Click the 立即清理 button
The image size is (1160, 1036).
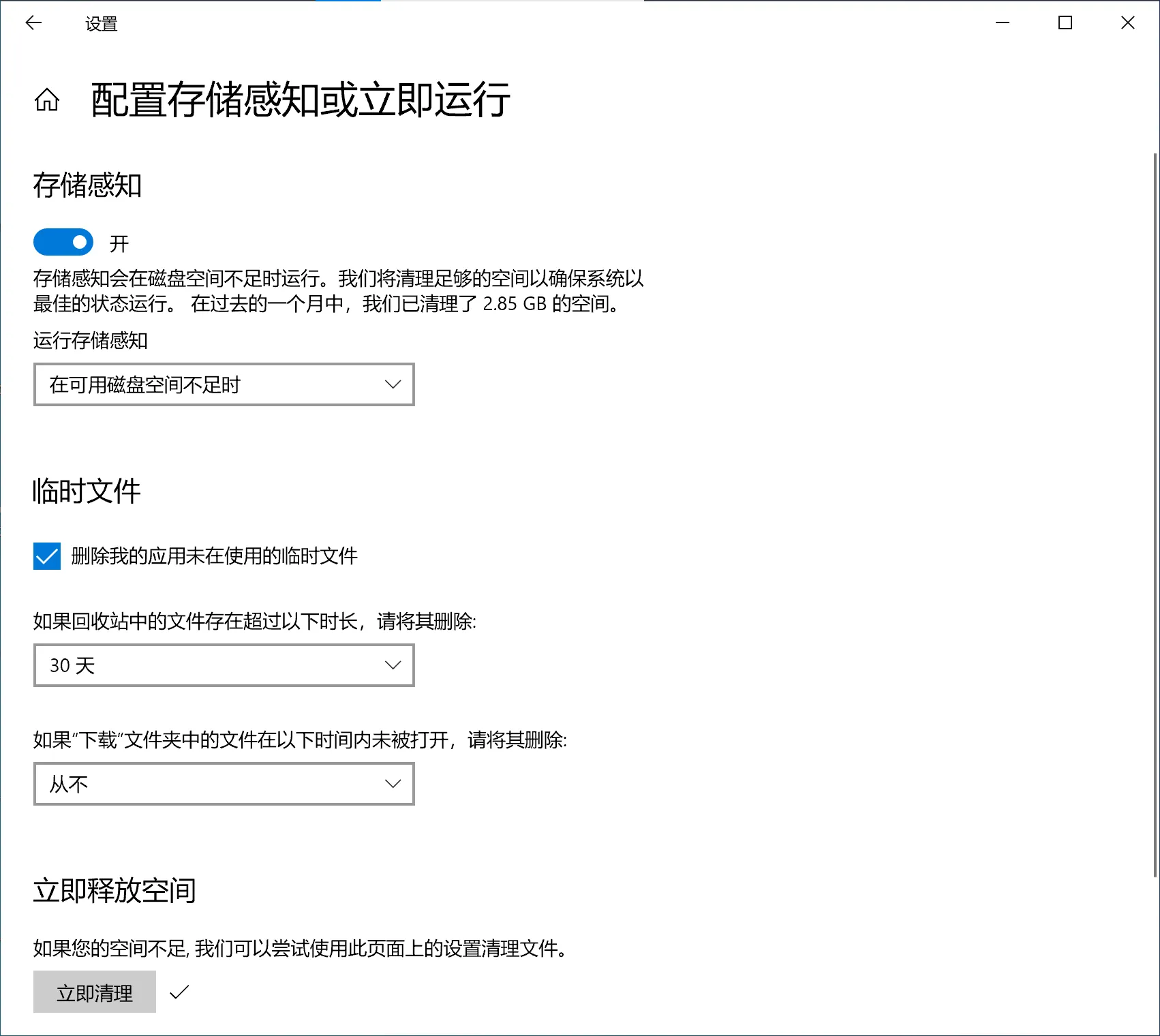pyautogui.click(x=95, y=992)
